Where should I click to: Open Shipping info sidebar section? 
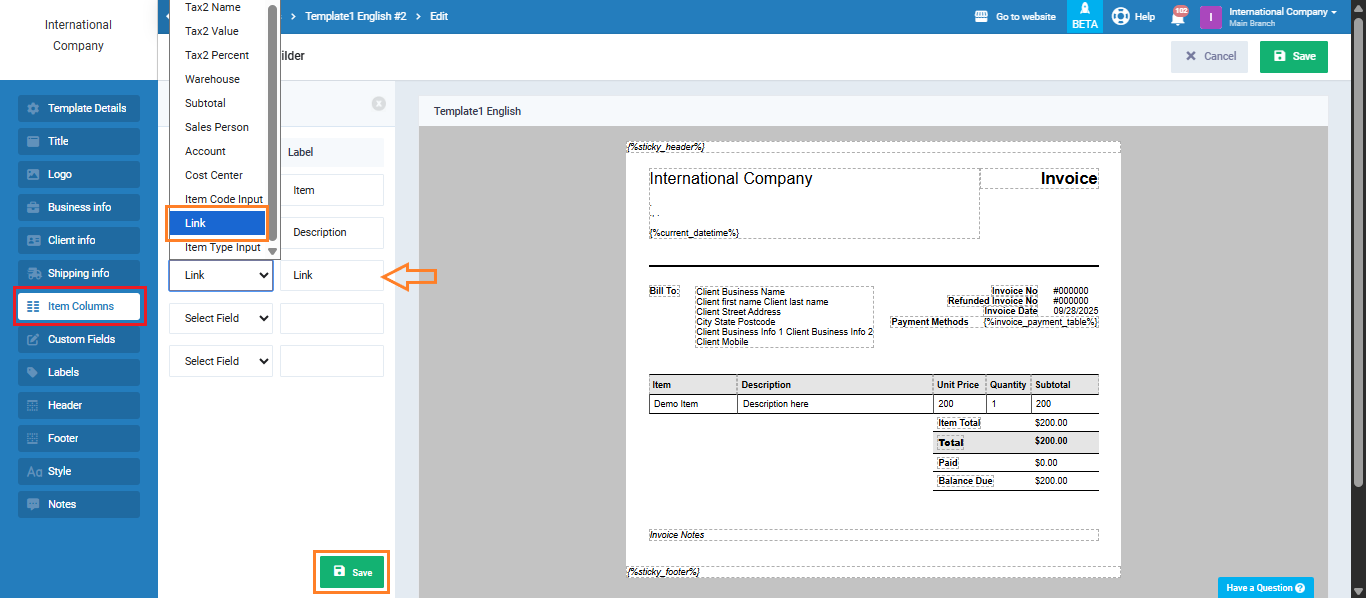coord(79,273)
